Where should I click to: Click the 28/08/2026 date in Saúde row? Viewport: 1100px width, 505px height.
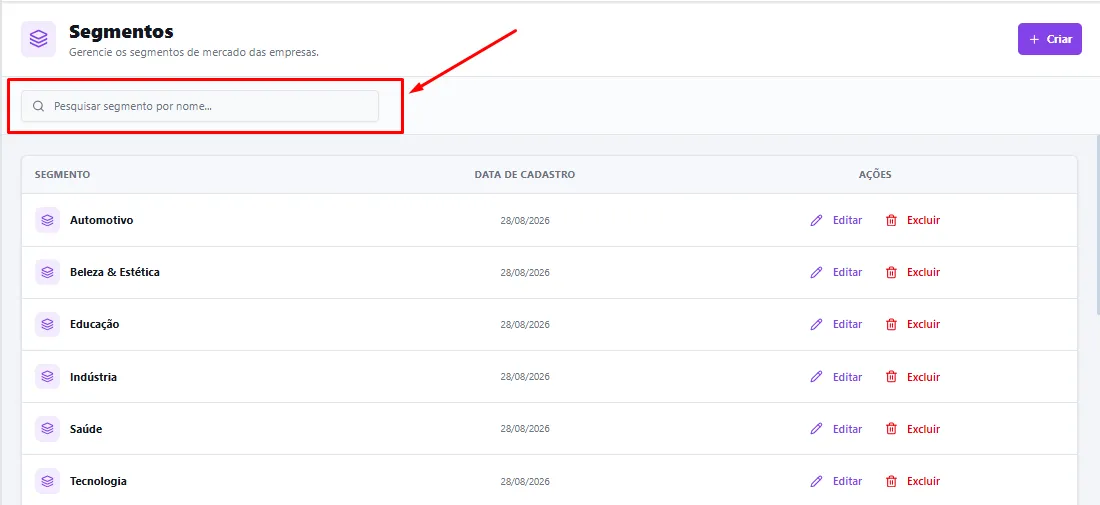click(x=525, y=429)
